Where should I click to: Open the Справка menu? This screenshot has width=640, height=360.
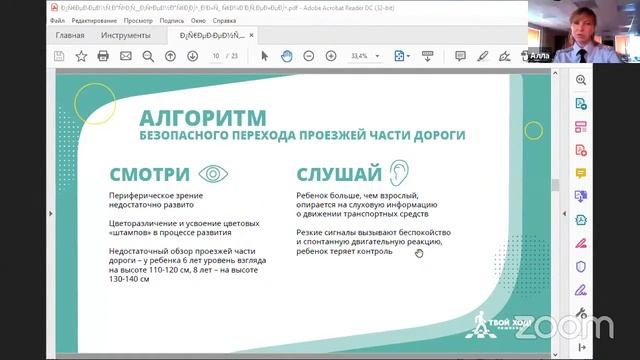pos(224,20)
